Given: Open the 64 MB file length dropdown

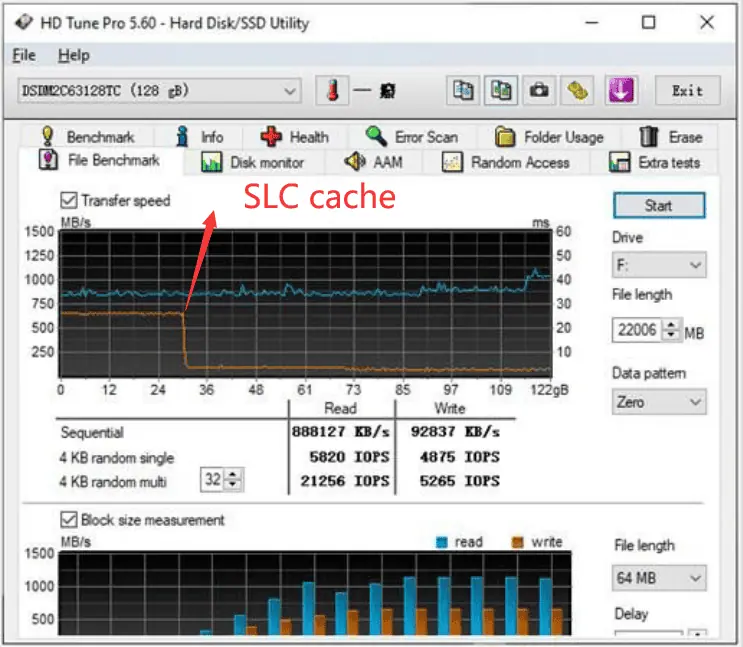Looking at the screenshot, I should point(659,577).
